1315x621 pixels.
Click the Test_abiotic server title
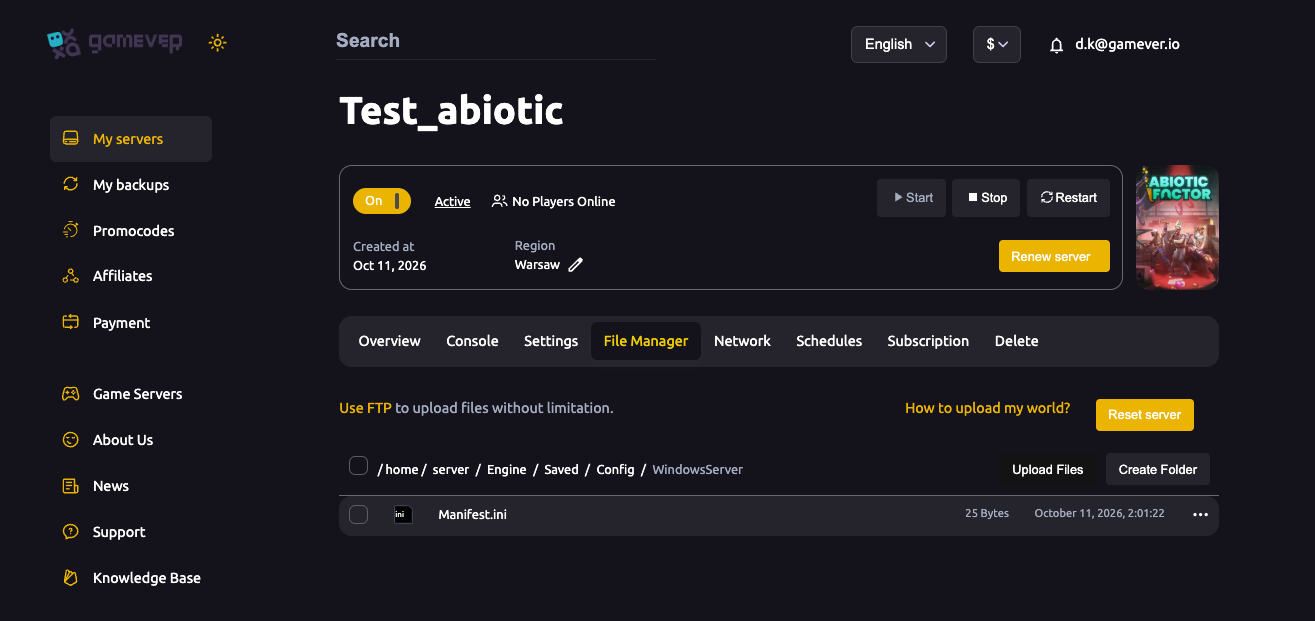pos(451,111)
